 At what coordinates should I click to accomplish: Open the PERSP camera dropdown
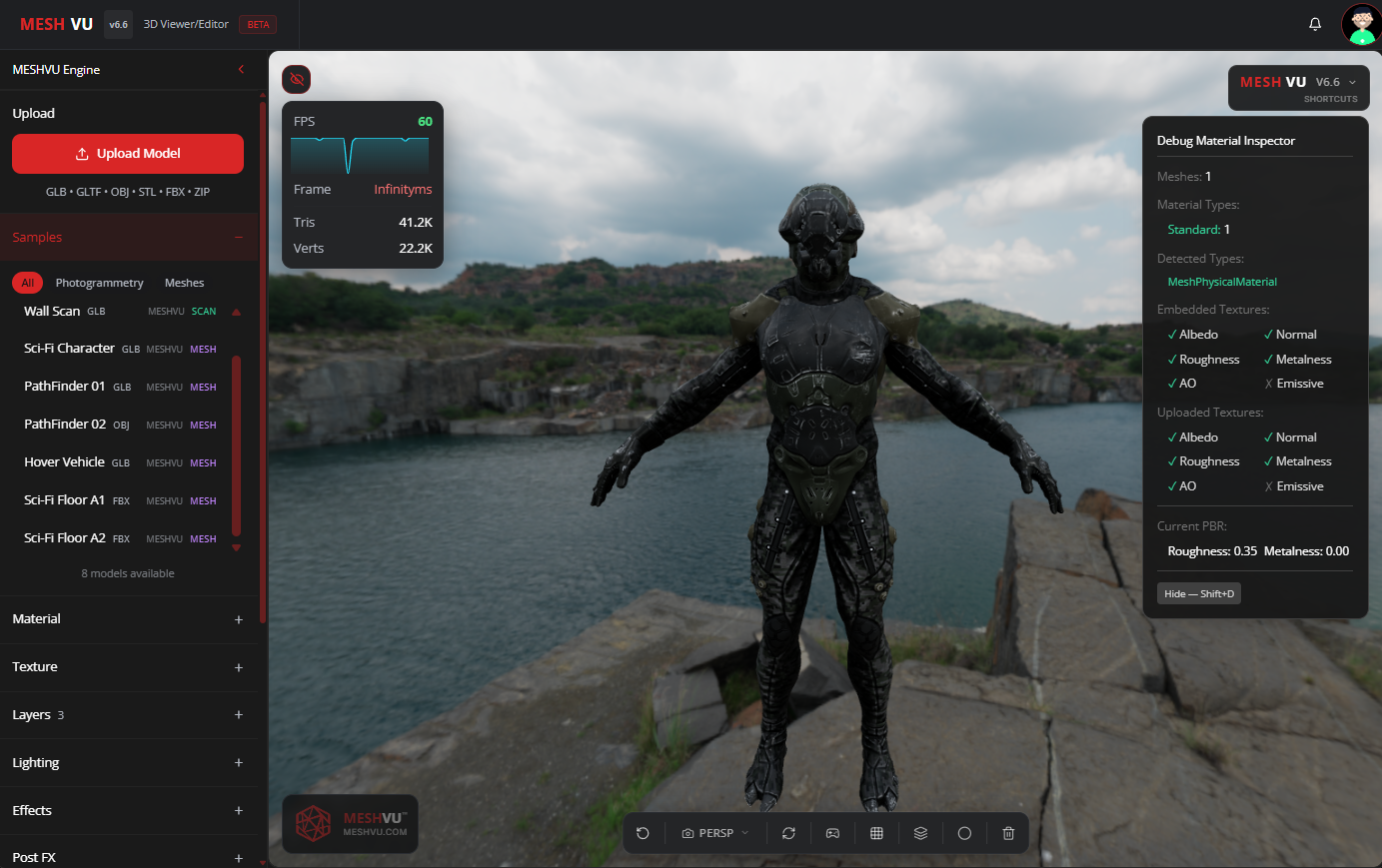click(x=713, y=832)
